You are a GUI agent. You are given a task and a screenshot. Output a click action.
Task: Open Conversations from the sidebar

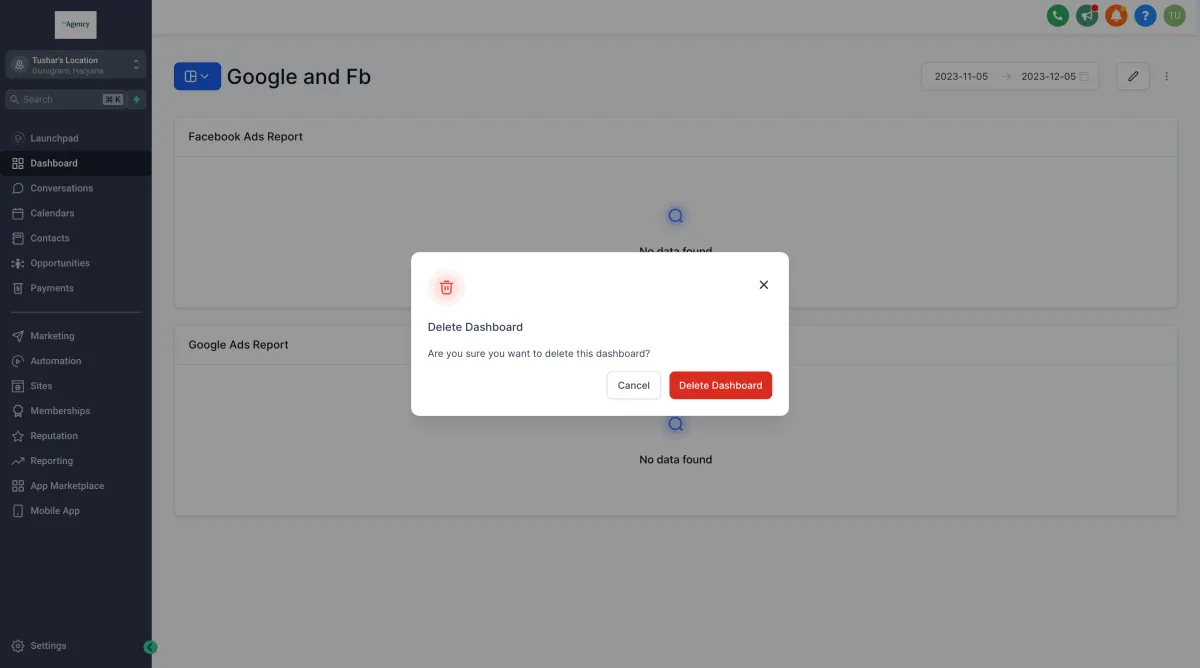[x=76, y=188]
